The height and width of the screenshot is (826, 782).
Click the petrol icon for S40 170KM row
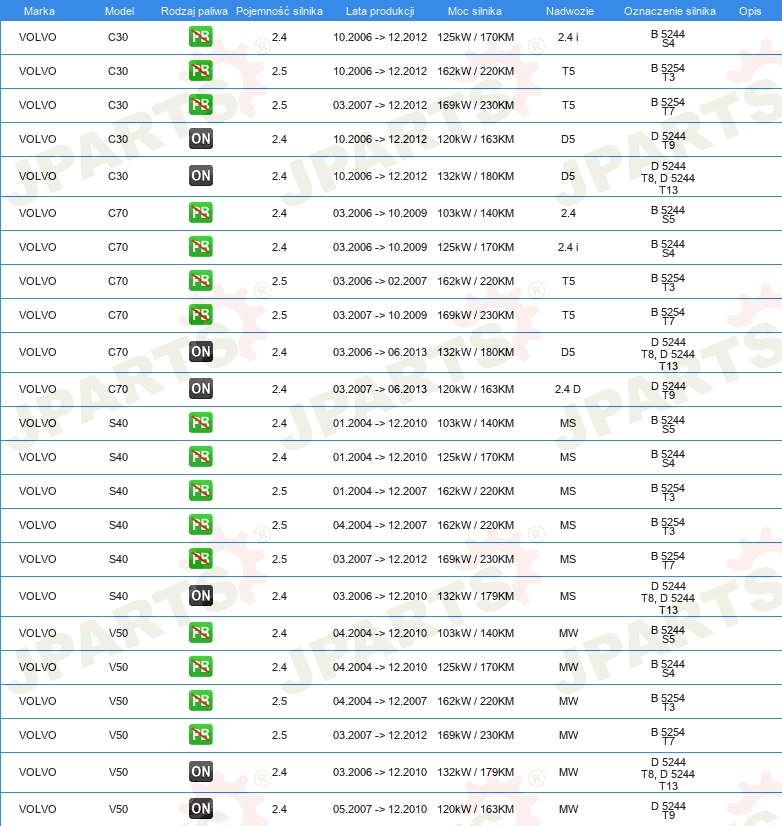(x=201, y=457)
